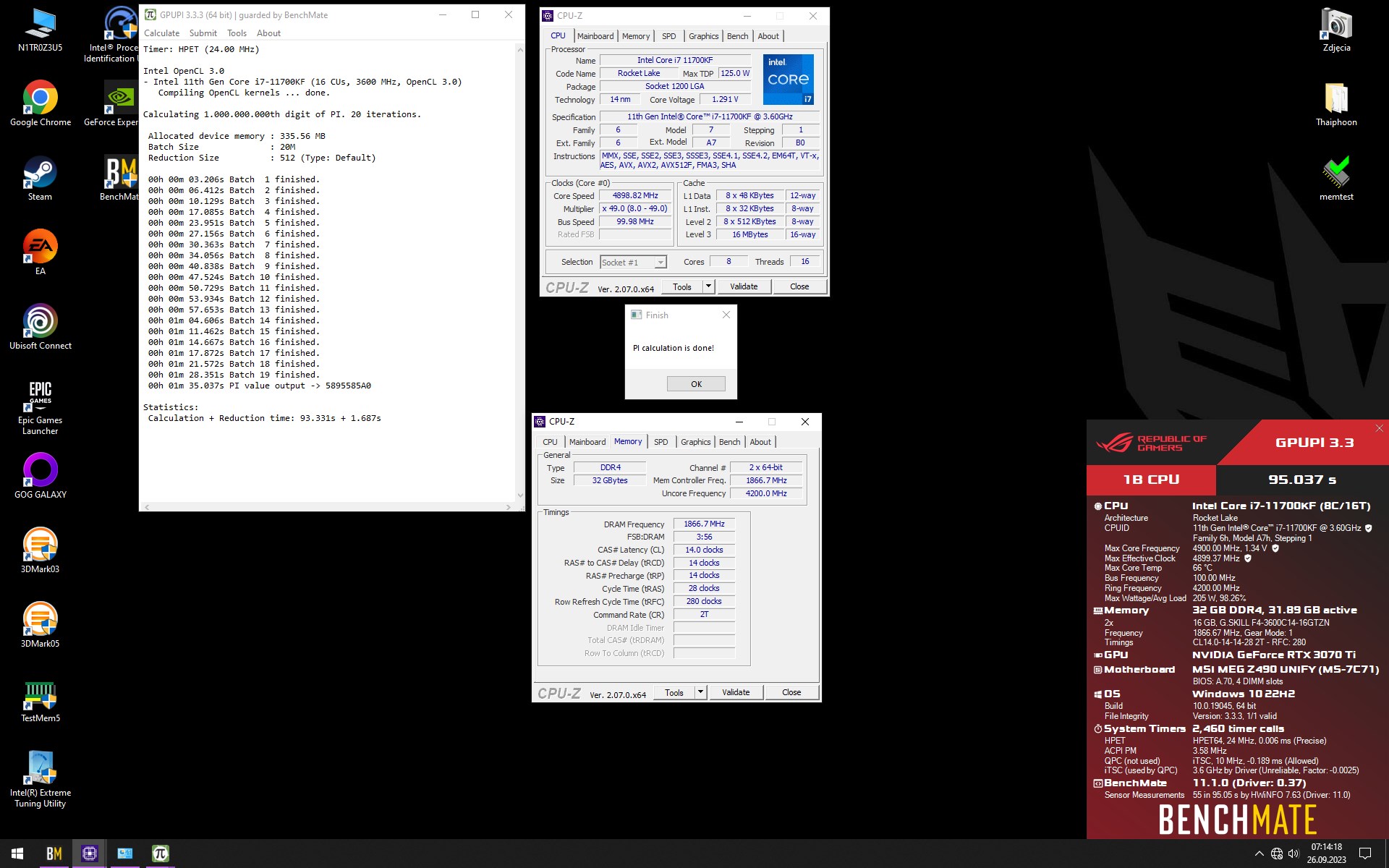Click GPUPI vertical scrollbar up arrow
1389x868 pixels.
click(519, 49)
